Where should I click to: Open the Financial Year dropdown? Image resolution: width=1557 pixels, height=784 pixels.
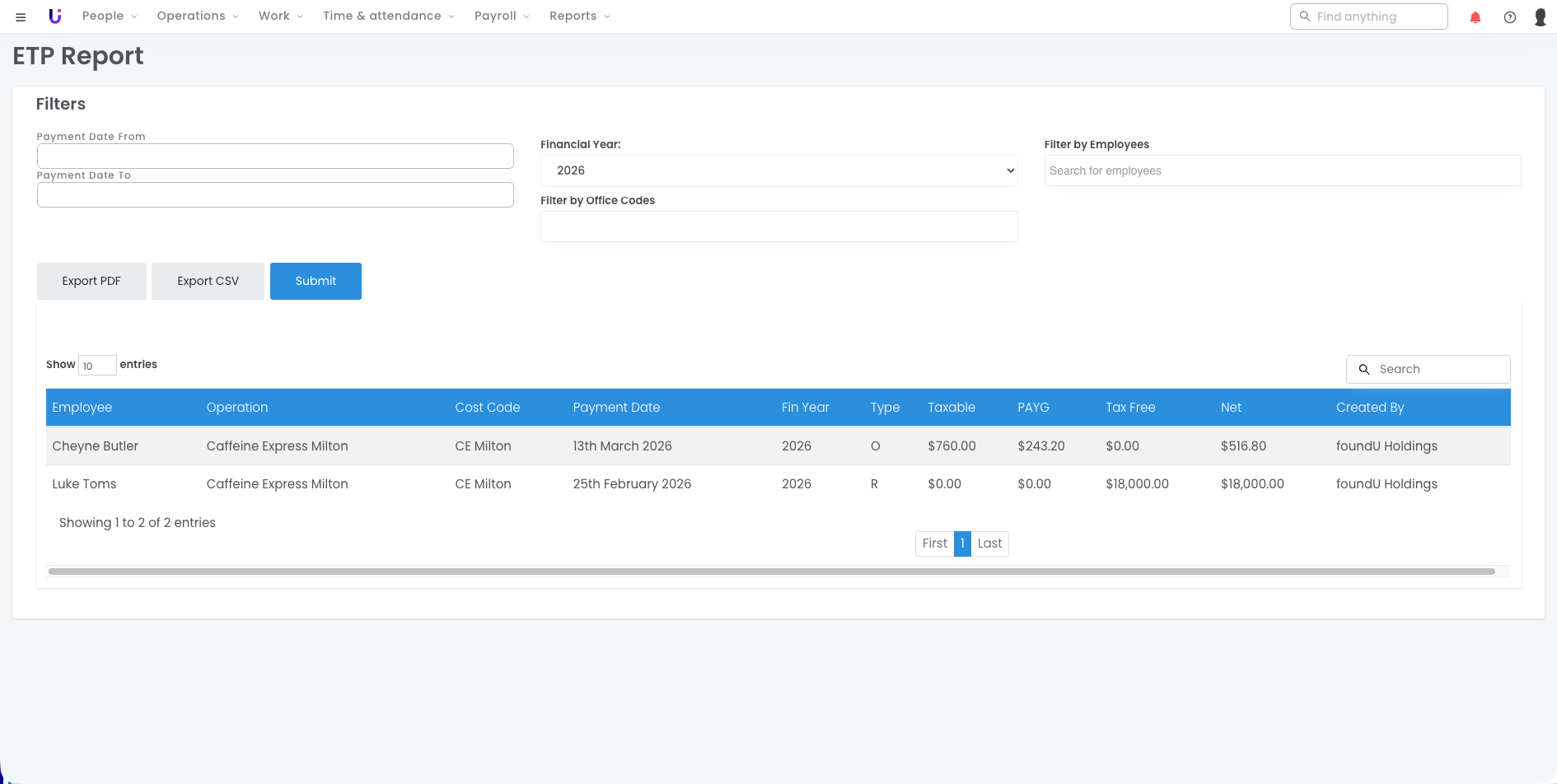(778, 170)
